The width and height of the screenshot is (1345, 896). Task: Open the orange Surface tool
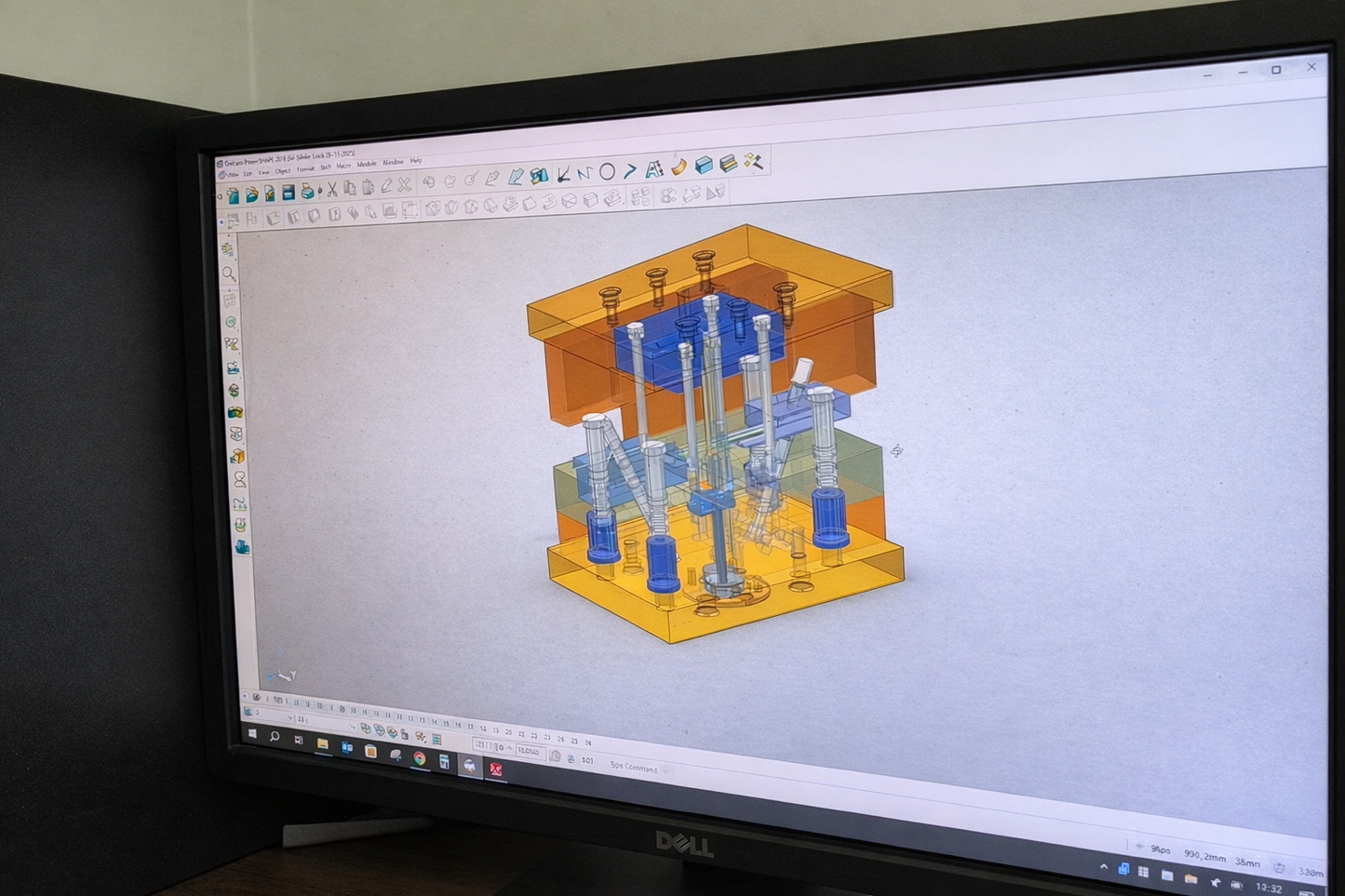pyautogui.click(x=679, y=167)
